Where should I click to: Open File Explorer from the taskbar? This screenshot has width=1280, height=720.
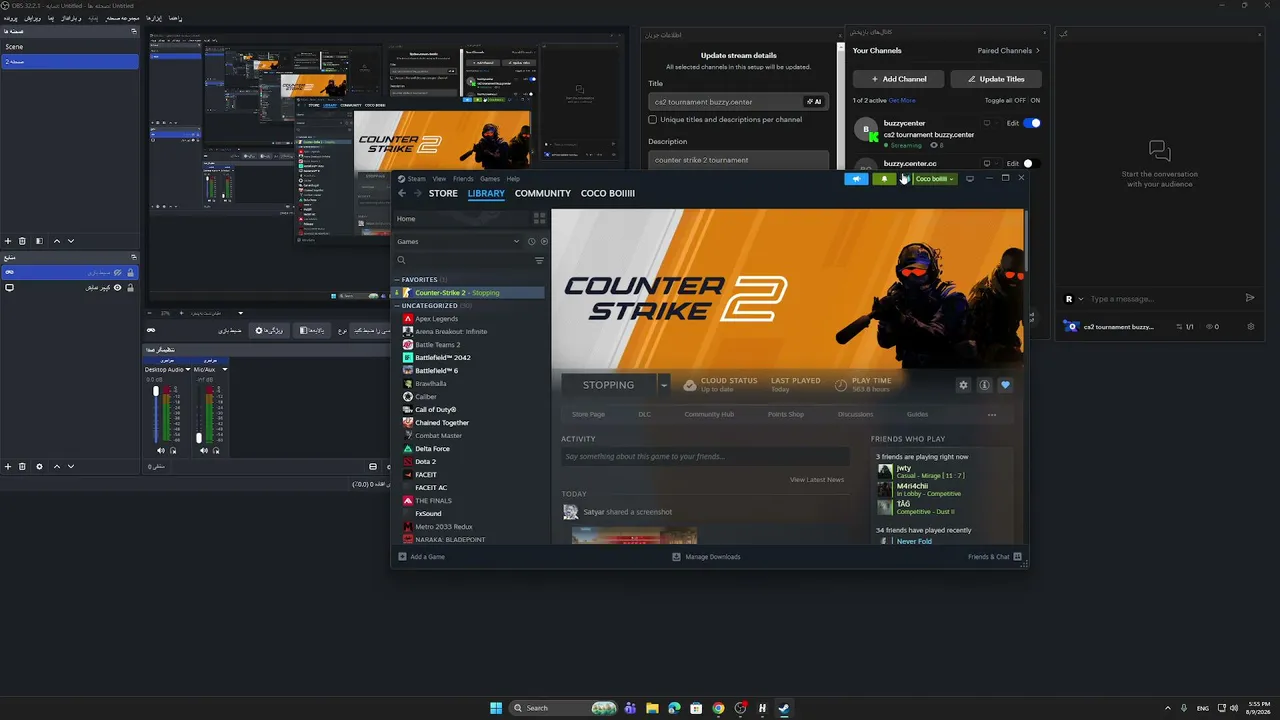click(x=652, y=708)
